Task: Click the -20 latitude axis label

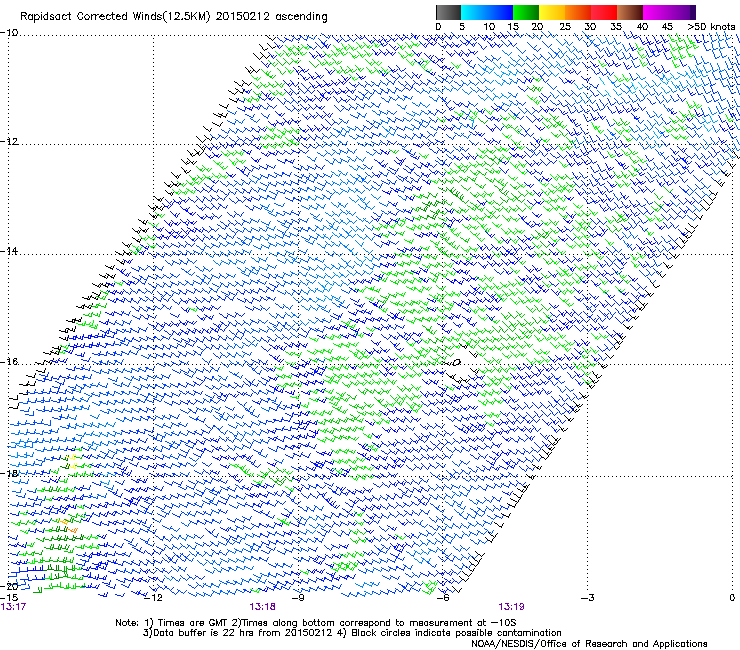Action: pyautogui.click(x=9, y=586)
